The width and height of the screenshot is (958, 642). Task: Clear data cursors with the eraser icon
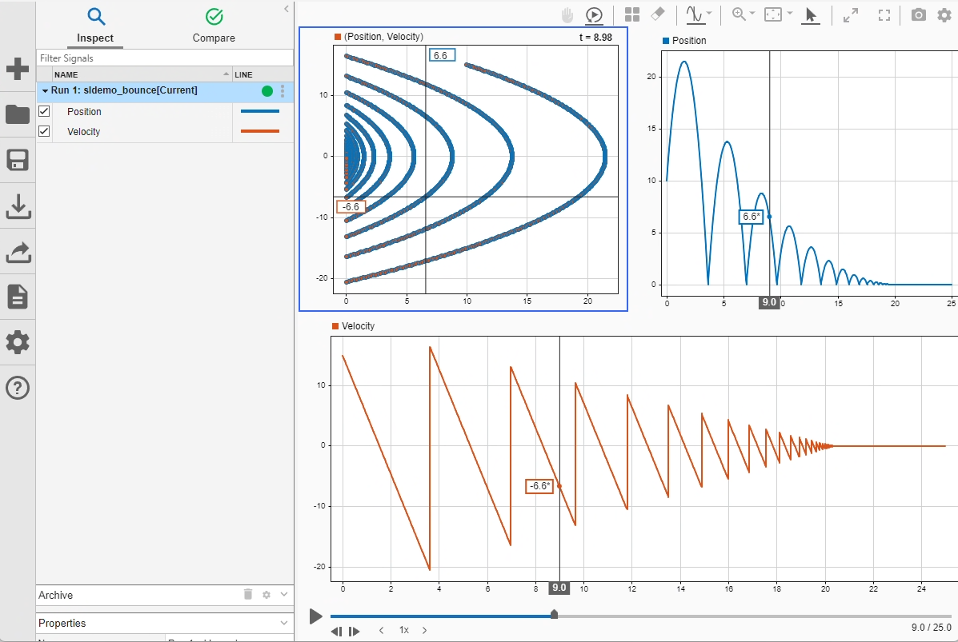pyautogui.click(x=658, y=14)
